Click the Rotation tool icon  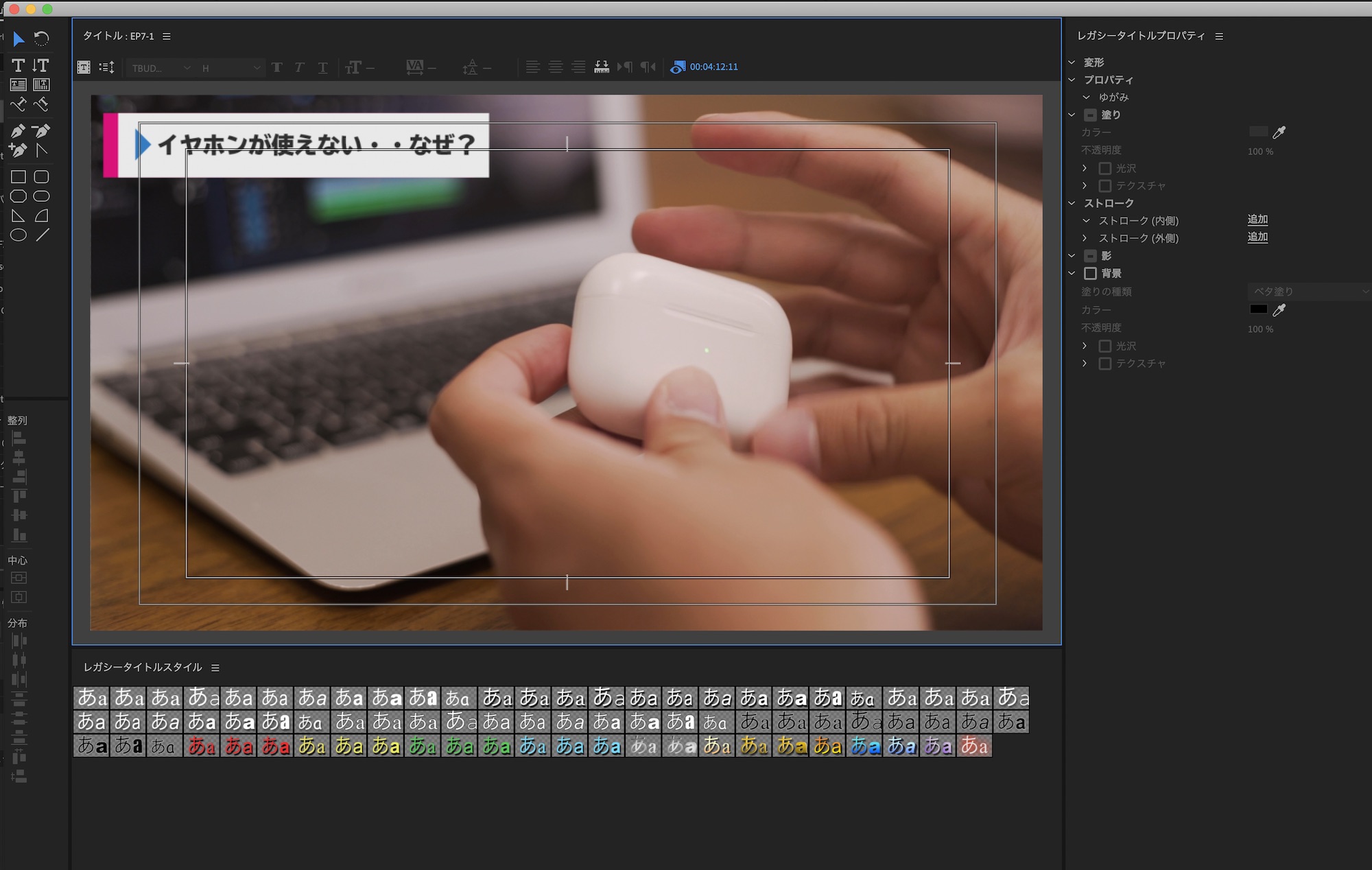42,39
